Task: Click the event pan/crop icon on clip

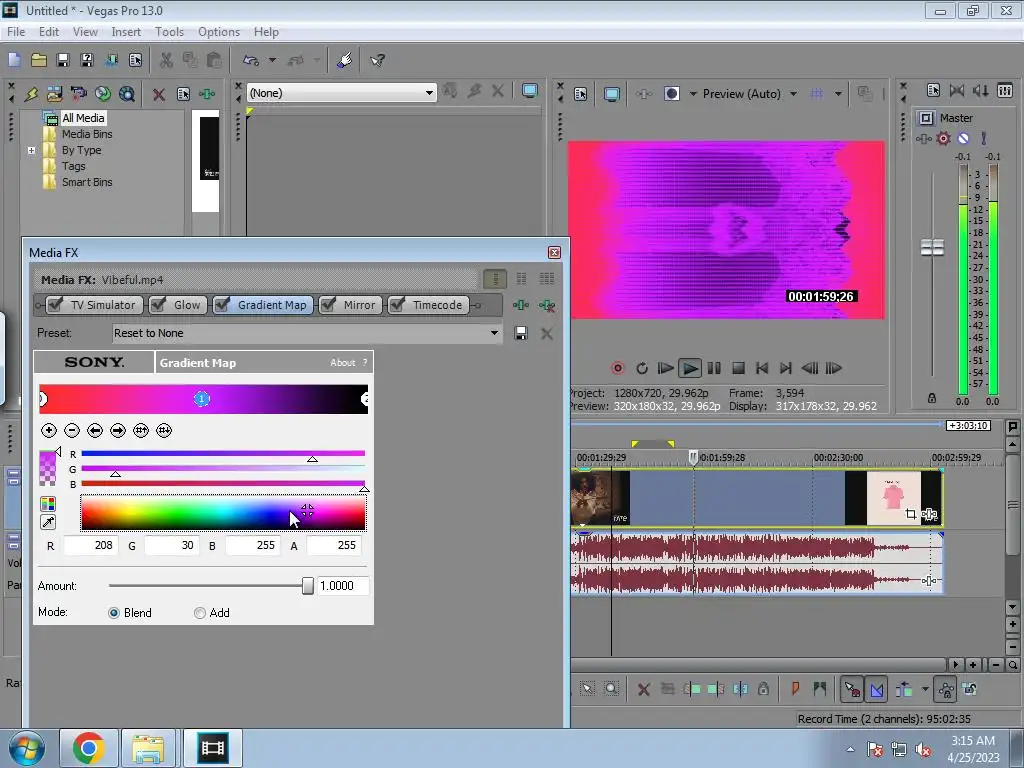Action: tap(910, 515)
